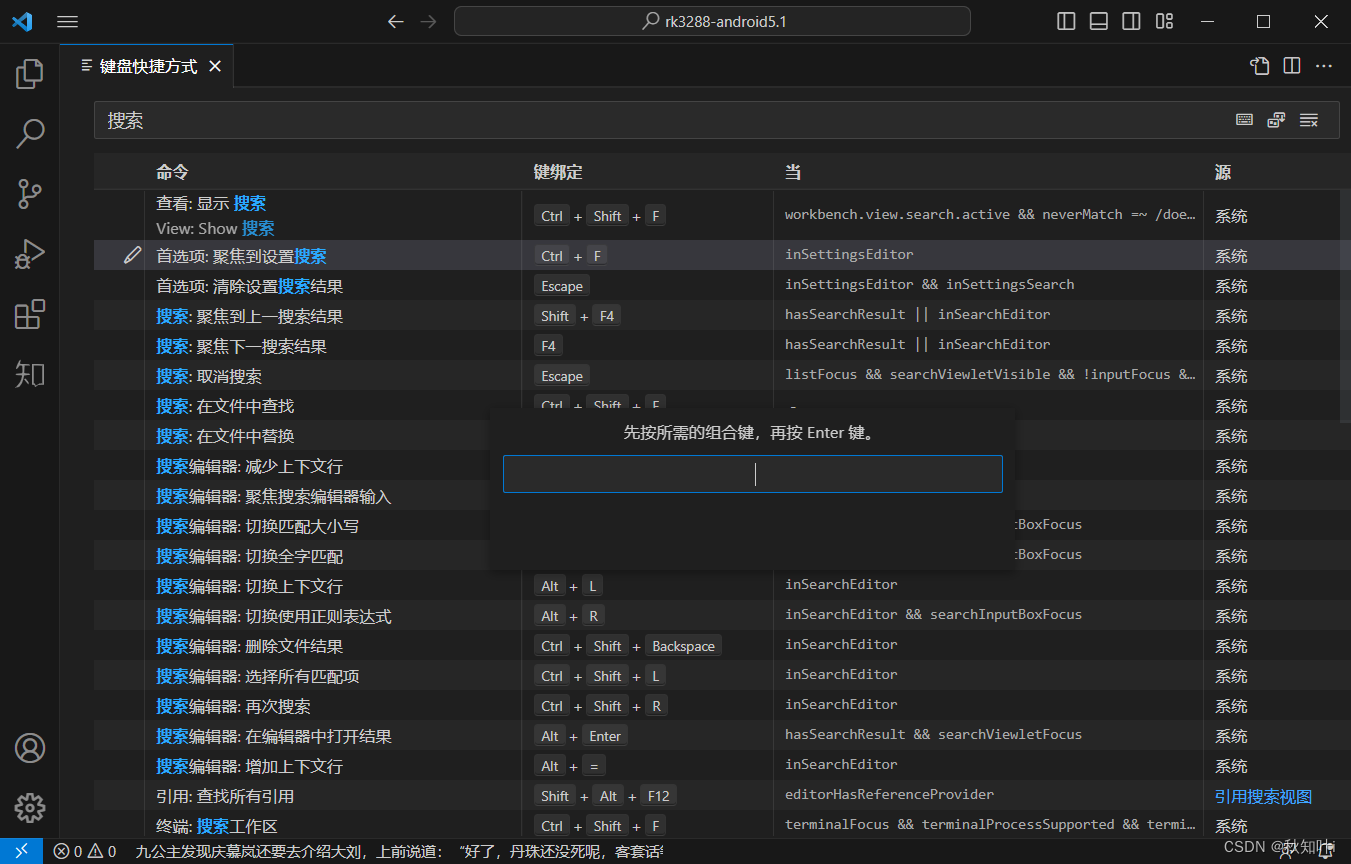Click the 键绑定 column header

pyautogui.click(x=558, y=172)
